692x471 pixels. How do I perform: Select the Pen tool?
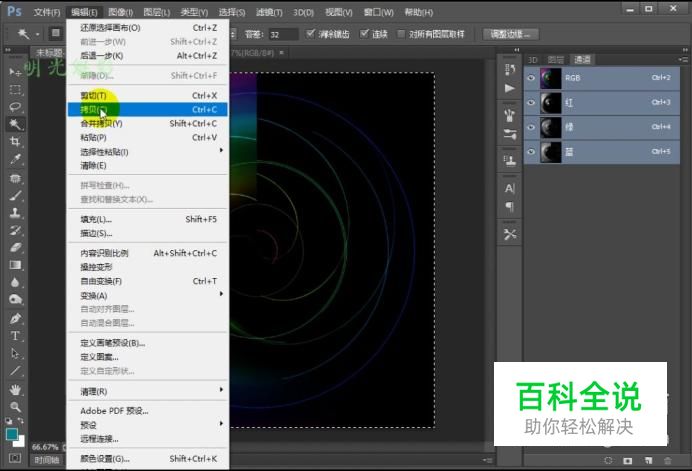click(x=15, y=318)
